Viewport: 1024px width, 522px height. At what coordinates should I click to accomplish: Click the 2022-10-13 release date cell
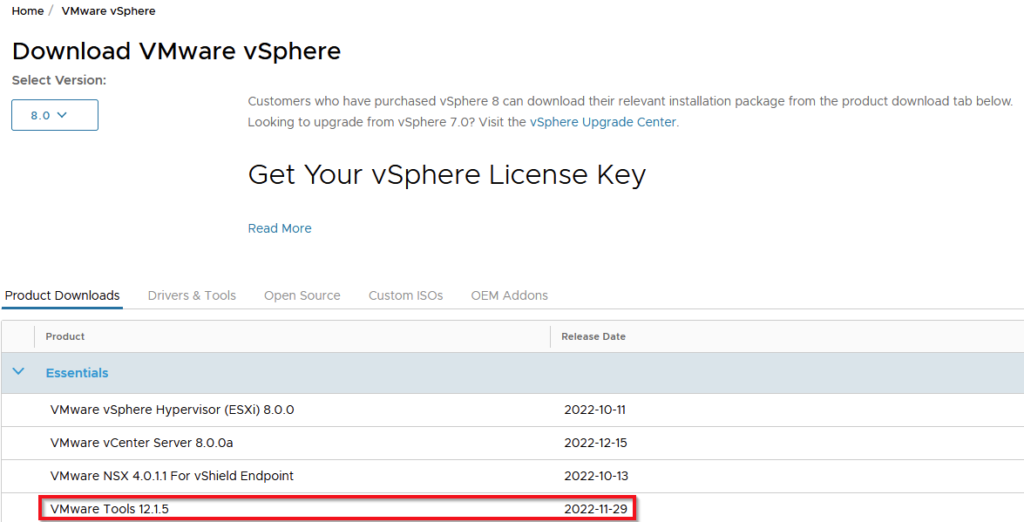pos(596,476)
